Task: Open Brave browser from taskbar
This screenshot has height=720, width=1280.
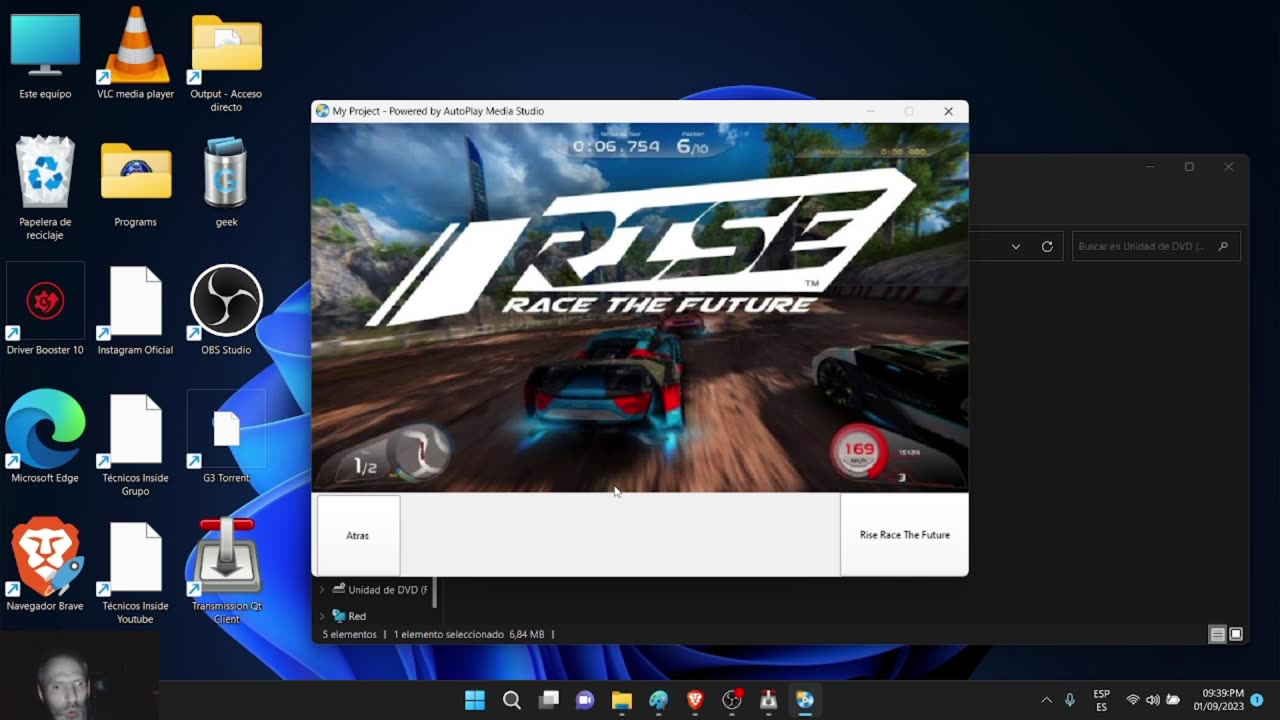Action: point(695,700)
